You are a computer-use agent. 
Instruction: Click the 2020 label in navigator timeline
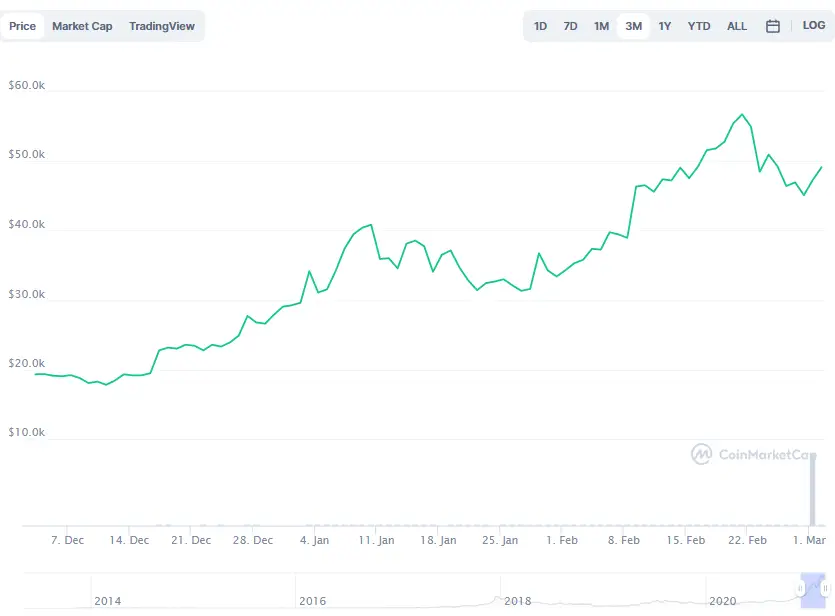click(x=723, y=601)
